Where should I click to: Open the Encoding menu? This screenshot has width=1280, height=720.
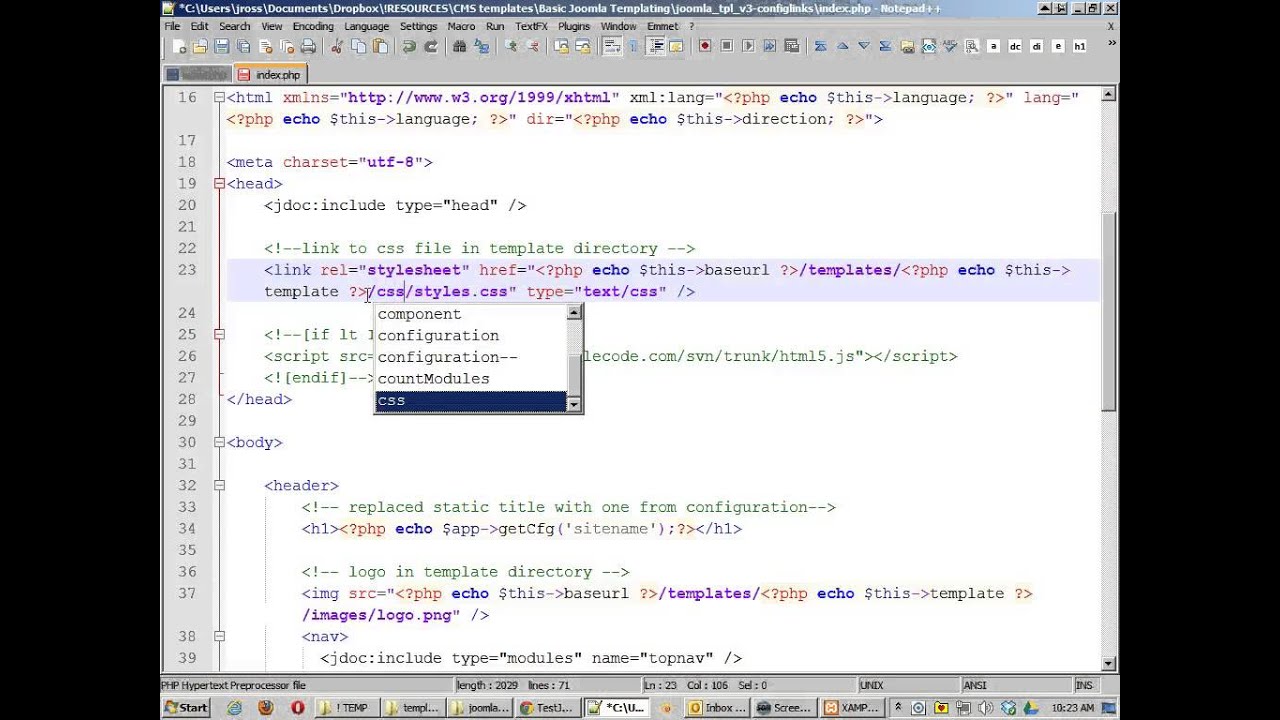click(x=313, y=26)
